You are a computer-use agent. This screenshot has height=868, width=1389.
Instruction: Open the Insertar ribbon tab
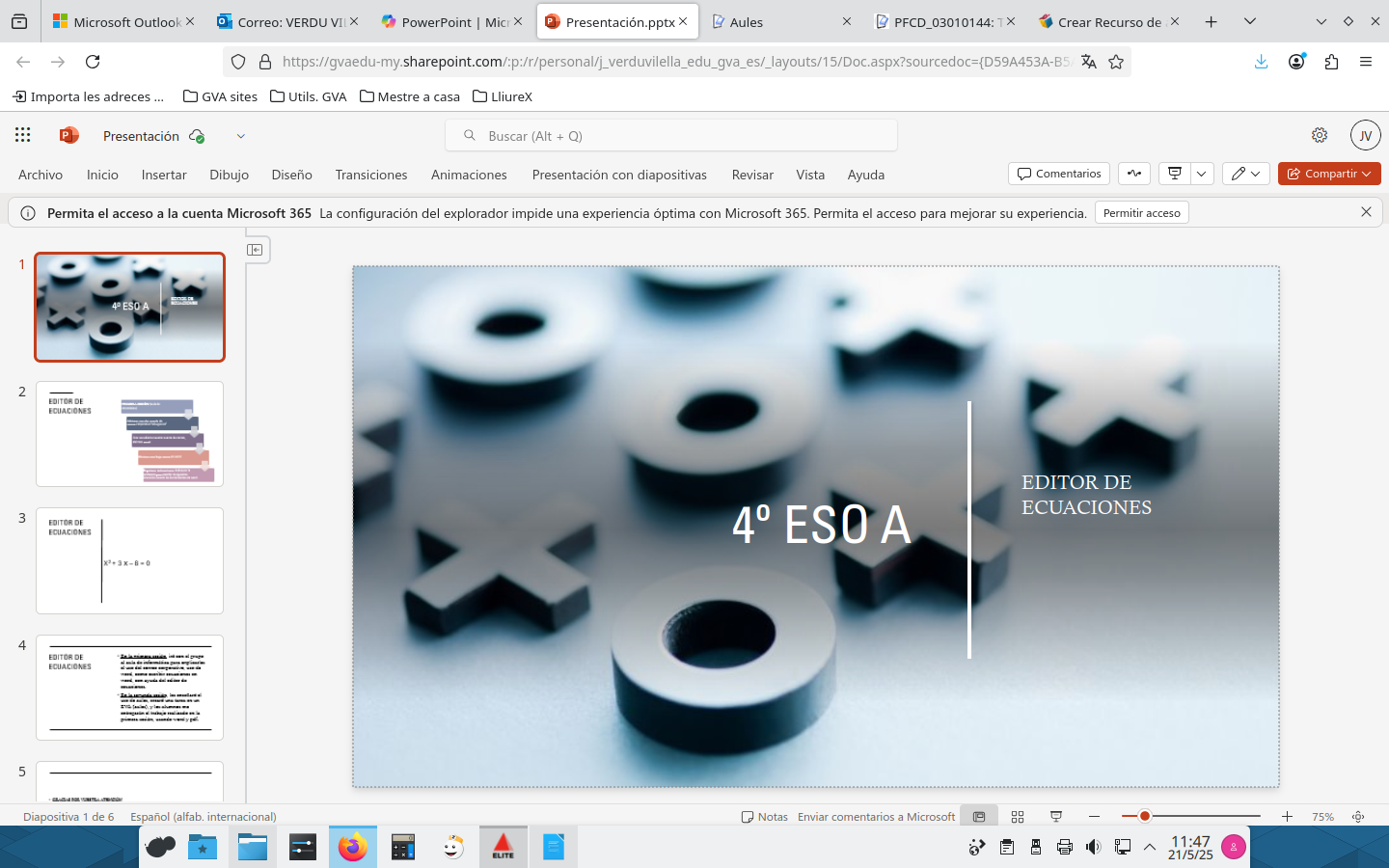pos(164,175)
